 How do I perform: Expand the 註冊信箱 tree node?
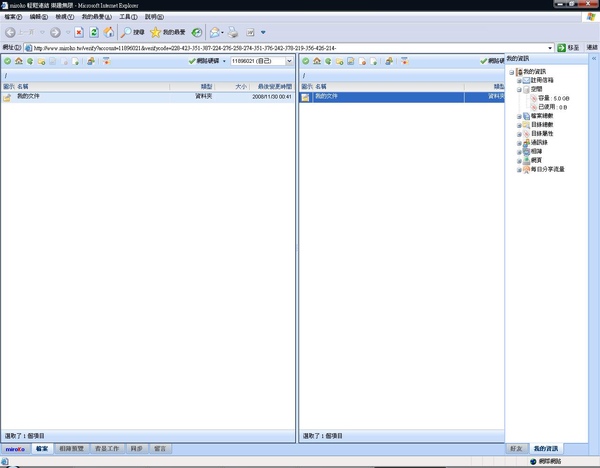click(x=519, y=81)
